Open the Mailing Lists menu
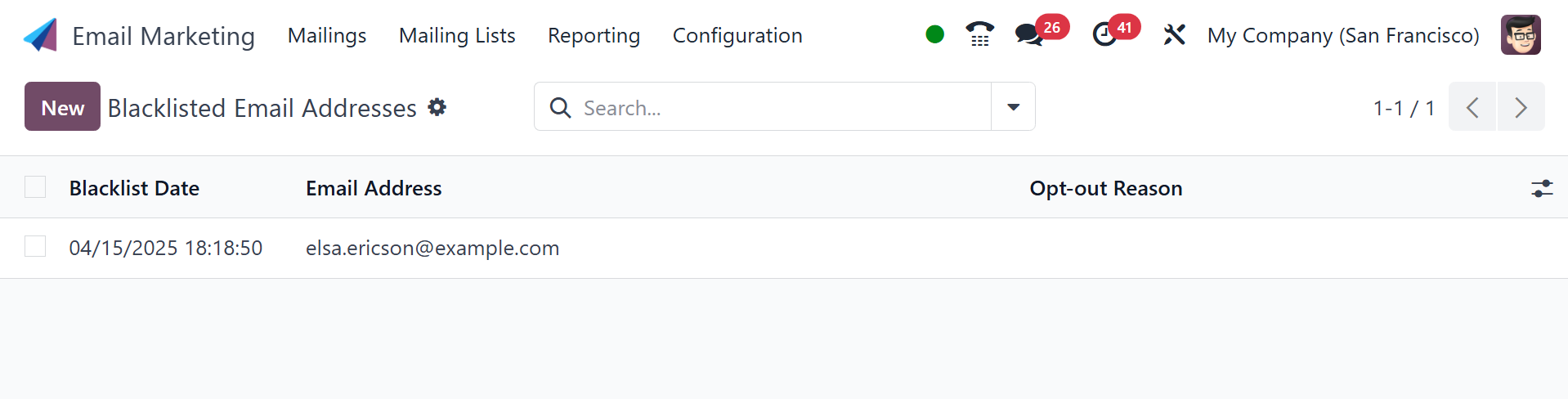The width and height of the screenshot is (1568, 399). [x=457, y=35]
